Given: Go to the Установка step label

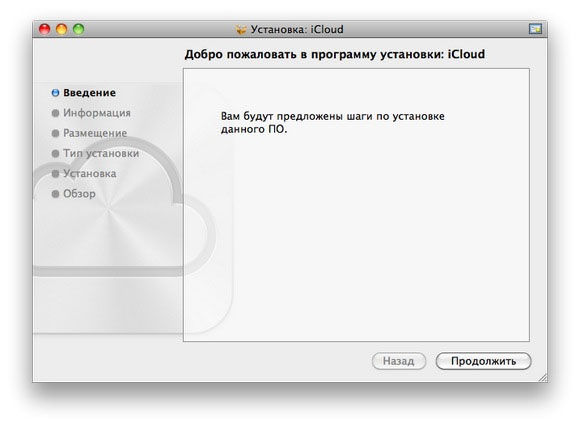Looking at the screenshot, I should (90, 174).
